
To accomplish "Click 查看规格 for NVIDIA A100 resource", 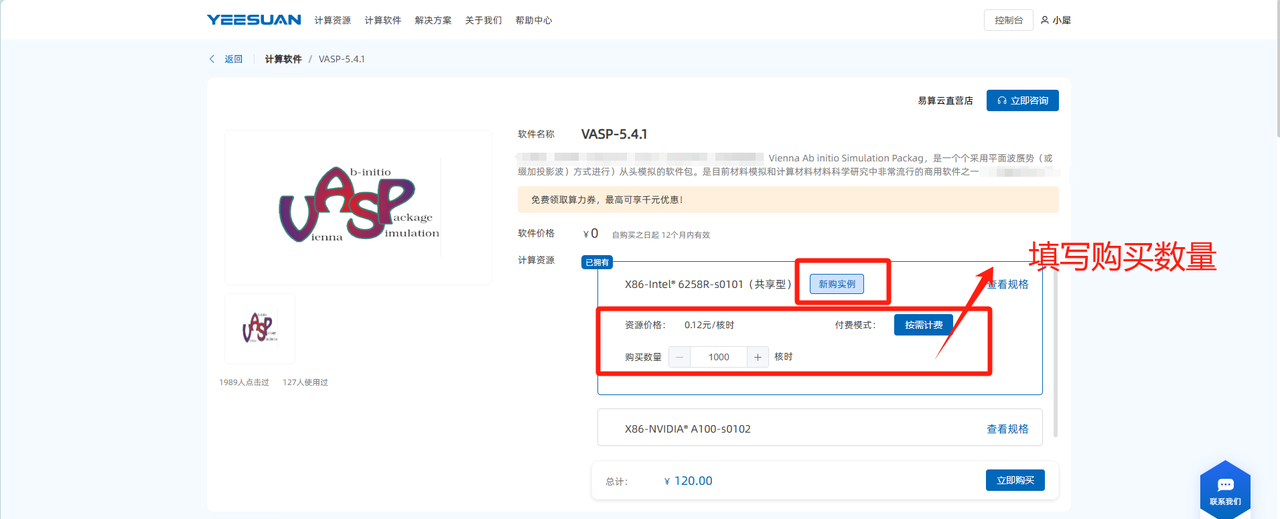I will [1007, 429].
